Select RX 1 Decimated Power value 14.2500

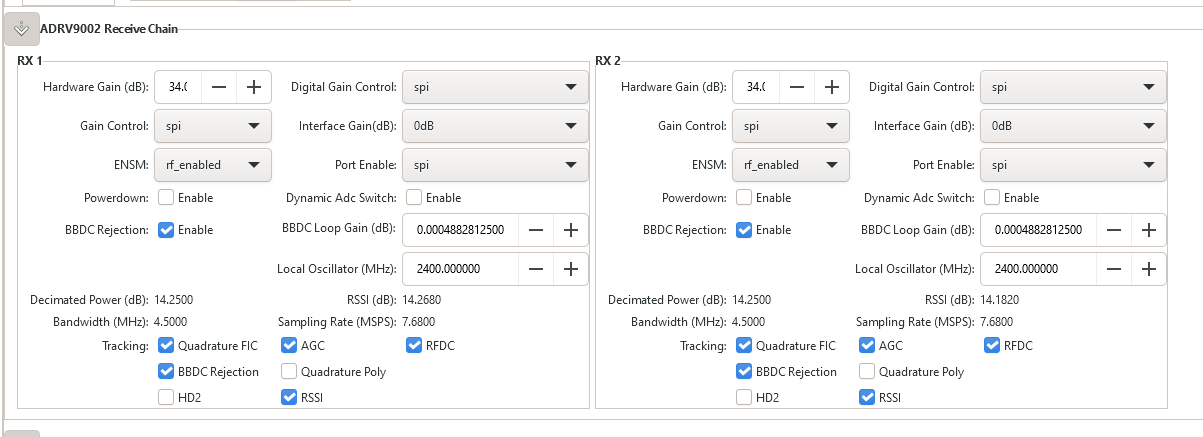point(174,299)
